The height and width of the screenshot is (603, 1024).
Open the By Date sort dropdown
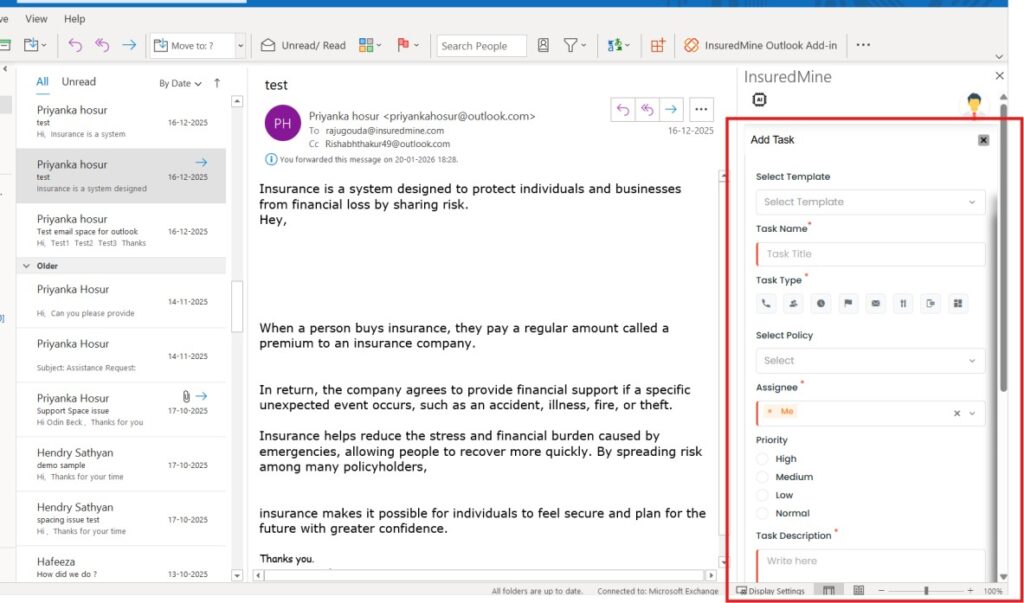coord(180,83)
